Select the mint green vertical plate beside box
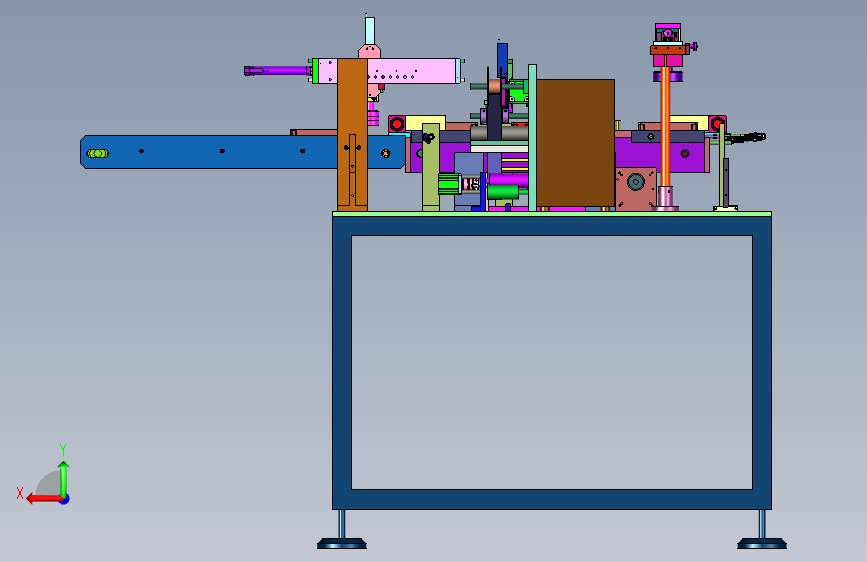This screenshot has width=867, height=562. click(532, 138)
